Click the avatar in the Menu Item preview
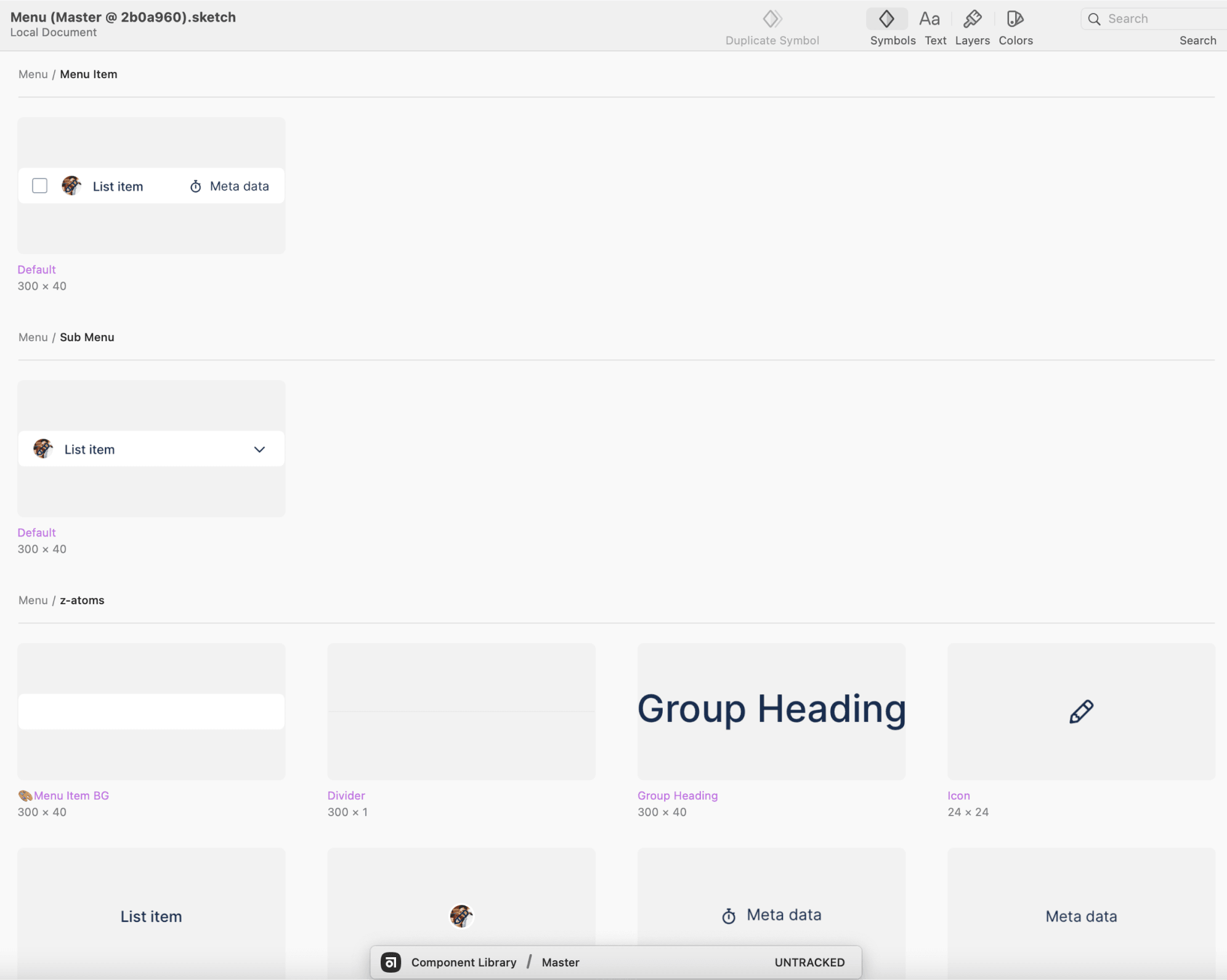Screen dimensions: 1227x980 click(71, 185)
